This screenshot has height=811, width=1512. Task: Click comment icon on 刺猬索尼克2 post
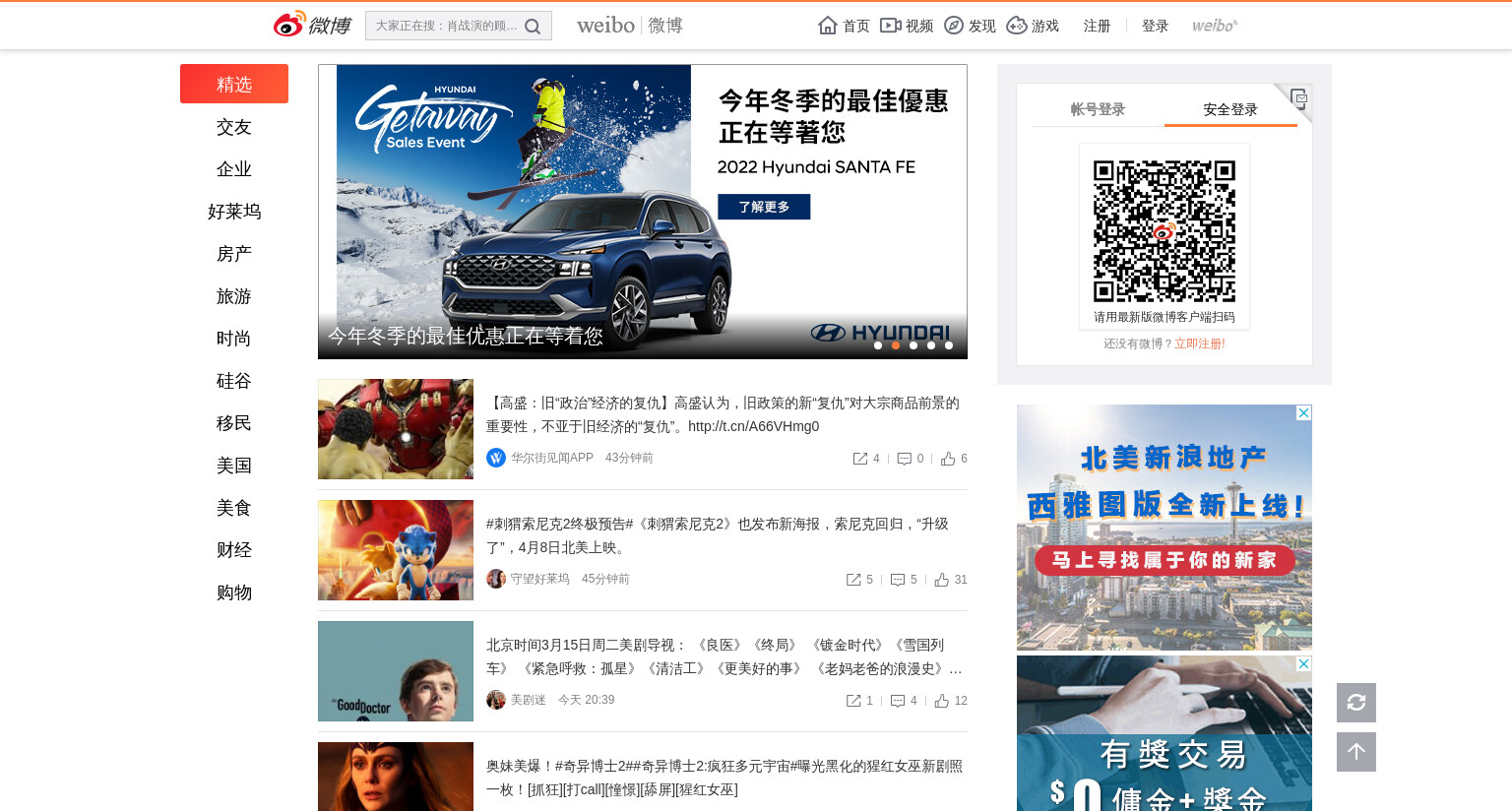pyautogui.click(x=898, y=580)
